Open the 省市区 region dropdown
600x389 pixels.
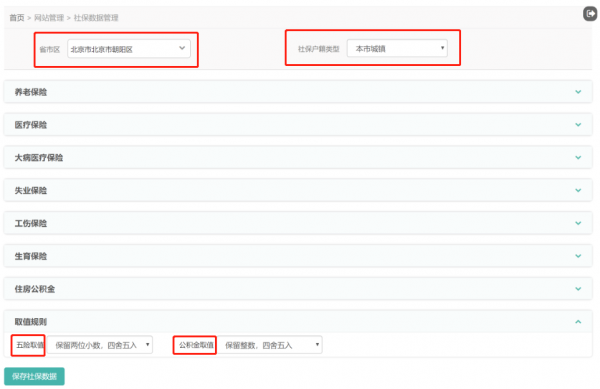pos(129,49)
